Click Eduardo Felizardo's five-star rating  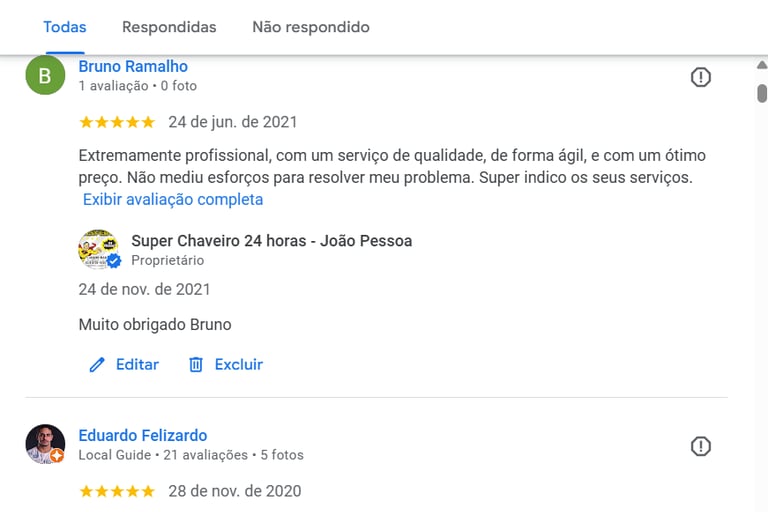coord(117,491)
